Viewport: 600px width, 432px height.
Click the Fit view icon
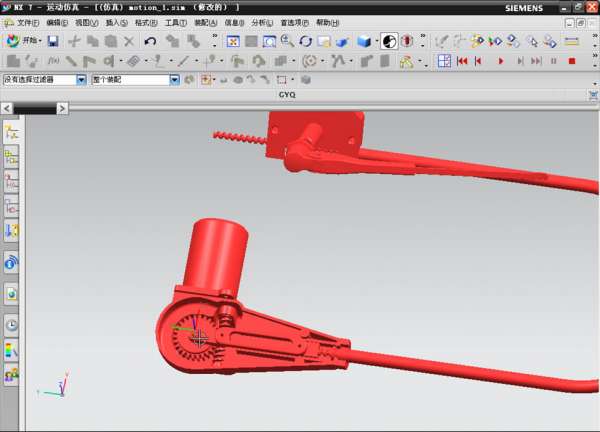[233, 41]
